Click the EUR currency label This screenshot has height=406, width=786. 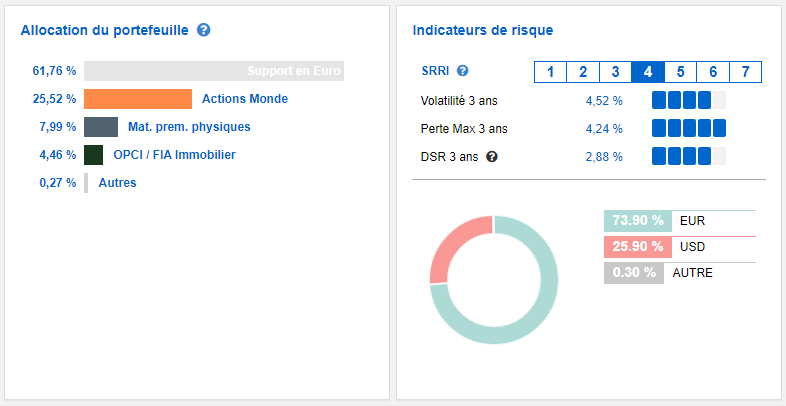tap(692, 221)
